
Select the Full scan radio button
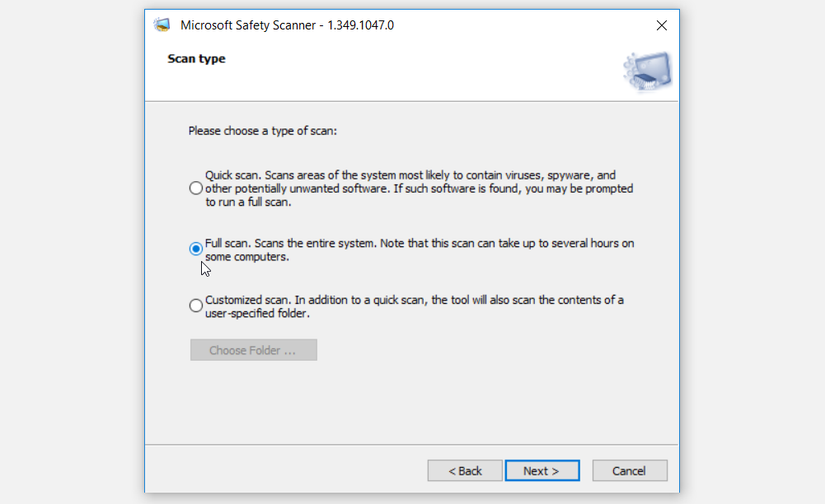click(x=196, y=248)
